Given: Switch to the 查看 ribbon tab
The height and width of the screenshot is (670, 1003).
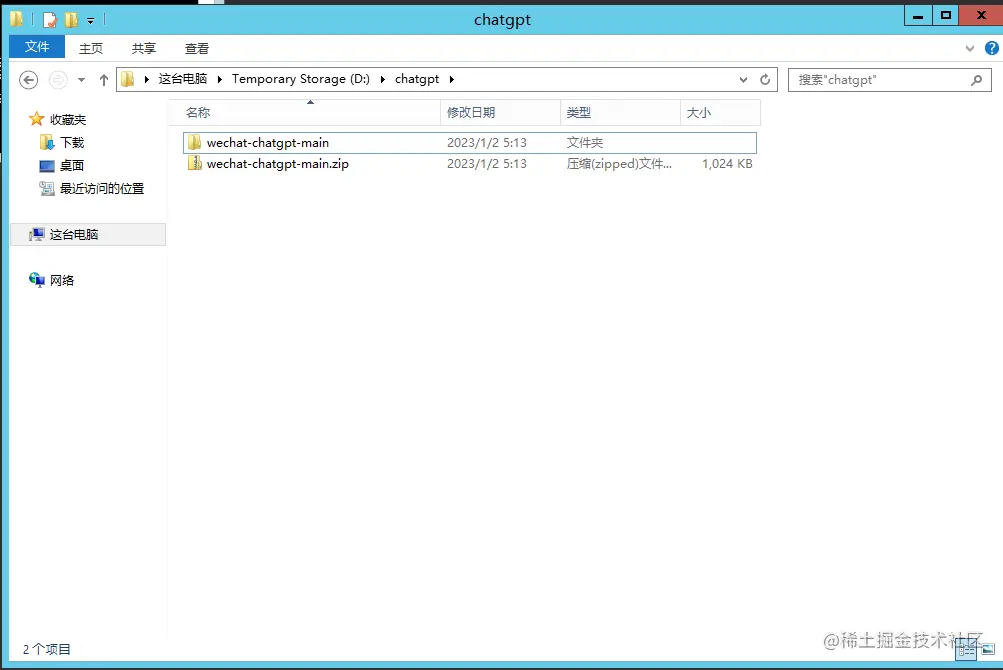Looking at the screenshot, I should tap(197, 48).
